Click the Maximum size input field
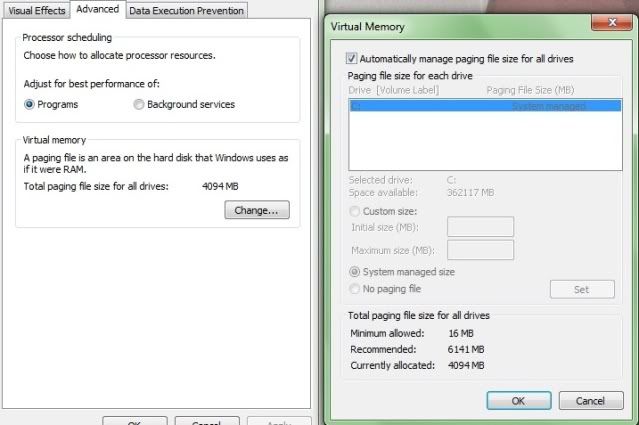The height and width of the screenshot is (425, 639). pos(480,250)
